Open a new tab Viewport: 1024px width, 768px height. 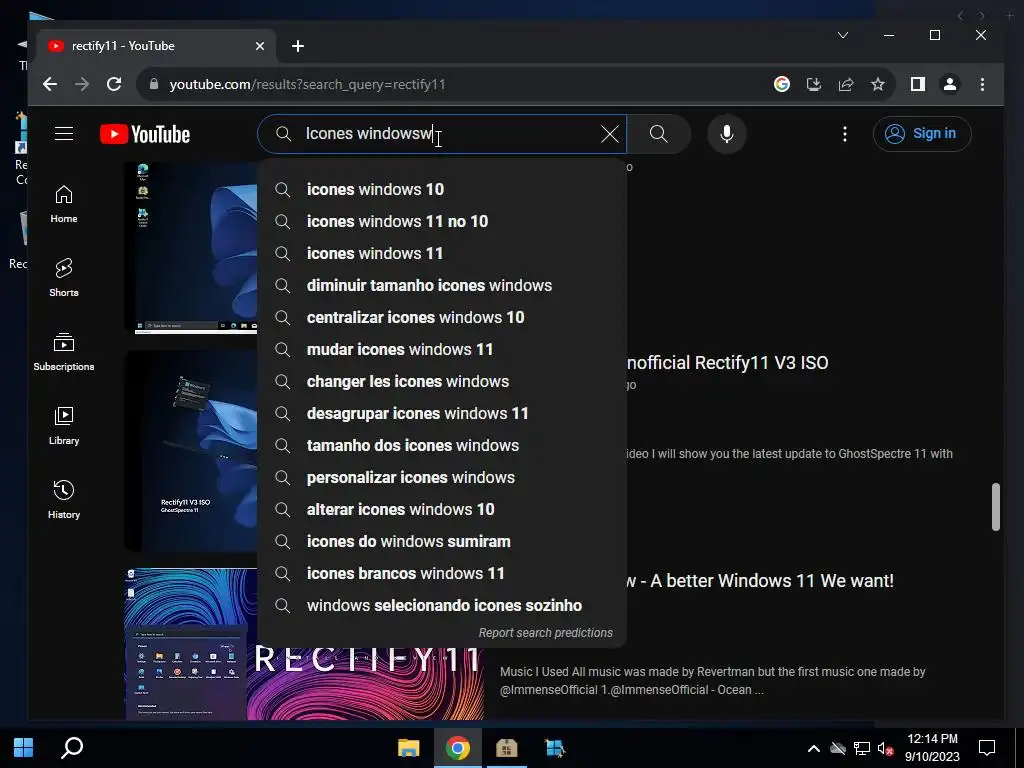point(298,46)
